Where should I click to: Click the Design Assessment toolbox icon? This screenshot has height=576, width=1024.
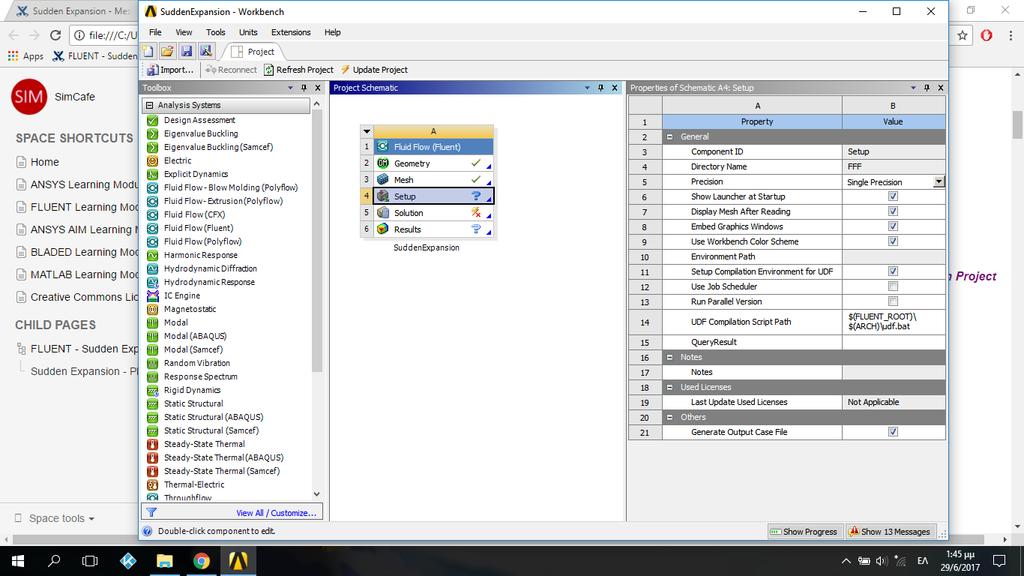[x=152, y=120]
